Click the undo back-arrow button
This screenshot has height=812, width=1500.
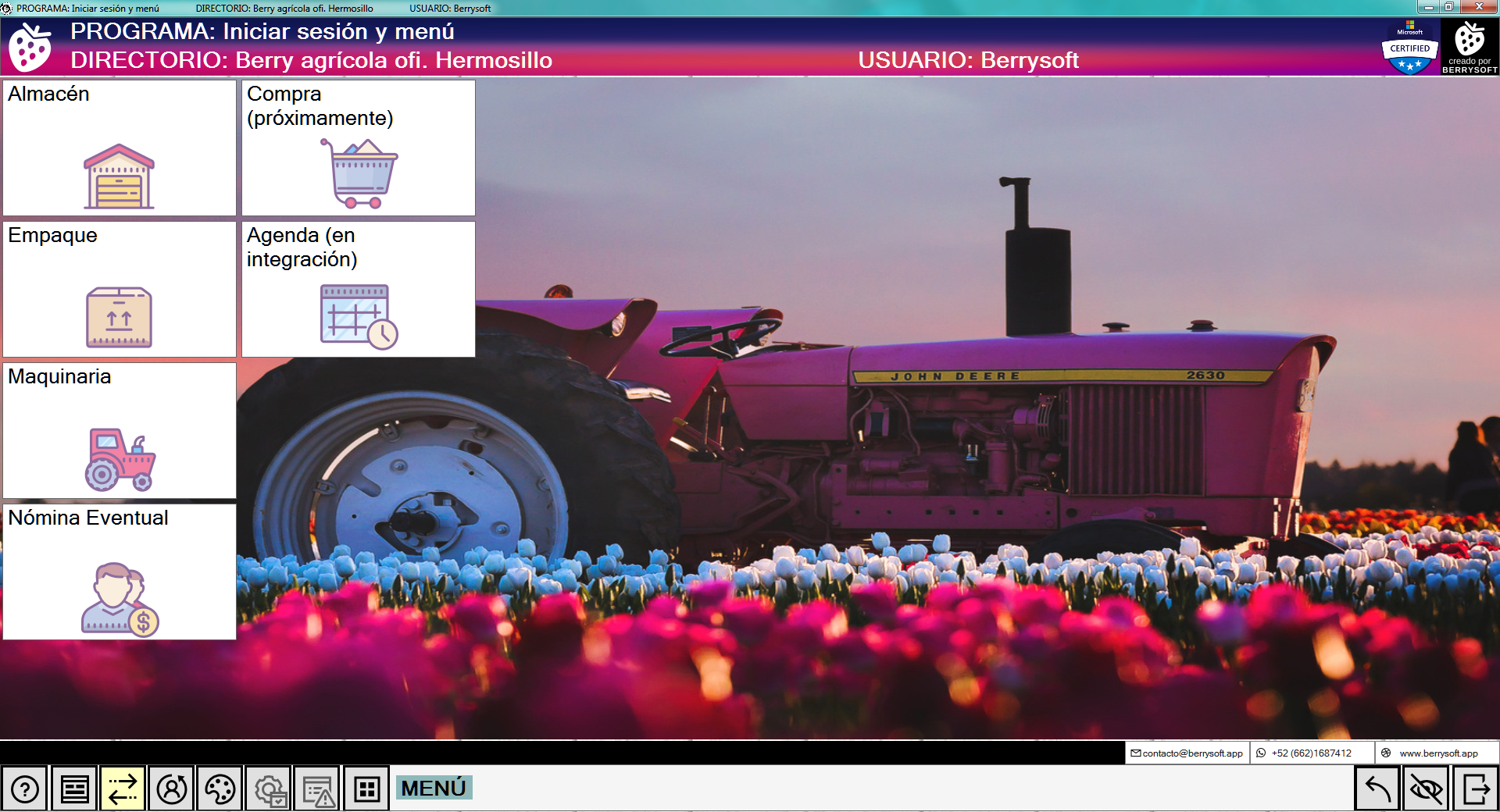(x=1378, y=788)
